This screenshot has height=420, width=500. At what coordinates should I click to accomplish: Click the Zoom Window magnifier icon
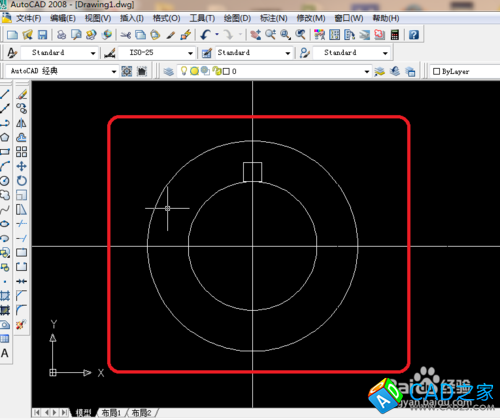click(285, 35)
